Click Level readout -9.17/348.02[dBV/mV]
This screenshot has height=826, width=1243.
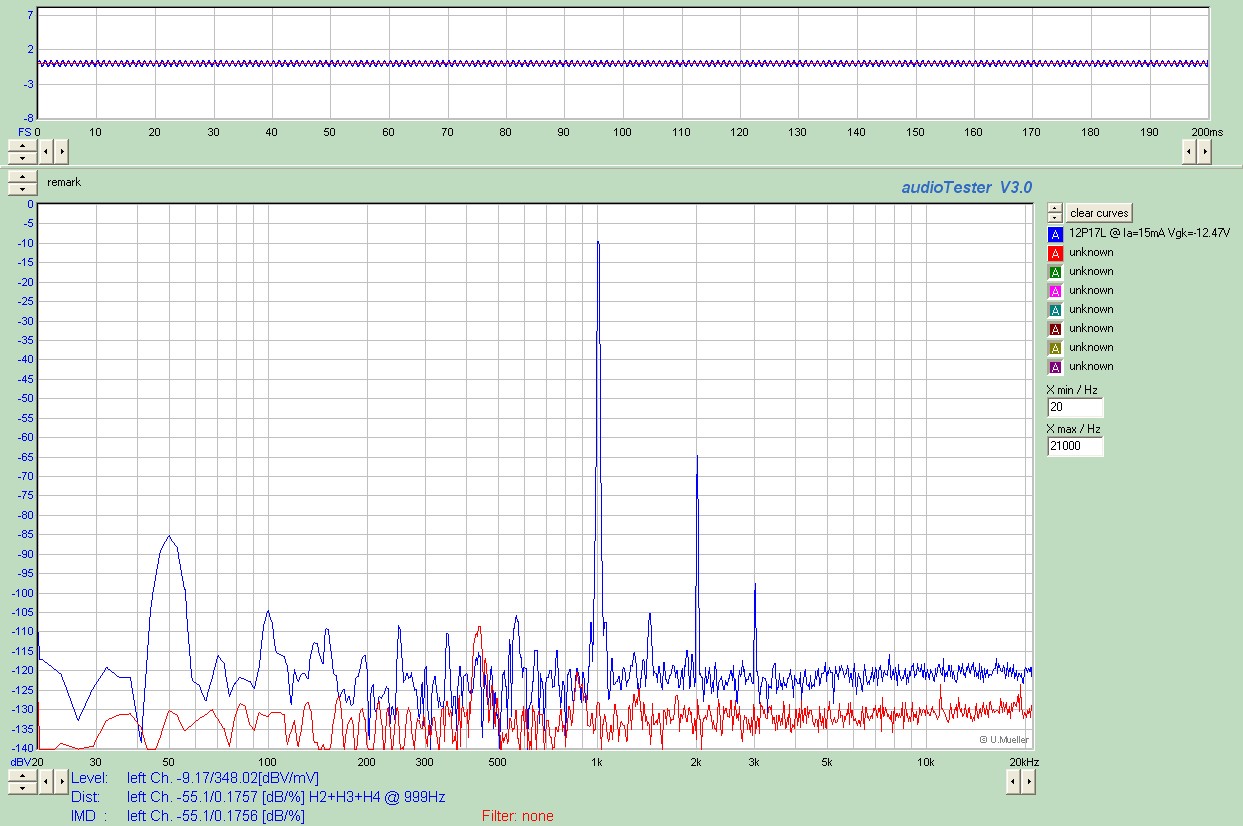coord(248,777)
